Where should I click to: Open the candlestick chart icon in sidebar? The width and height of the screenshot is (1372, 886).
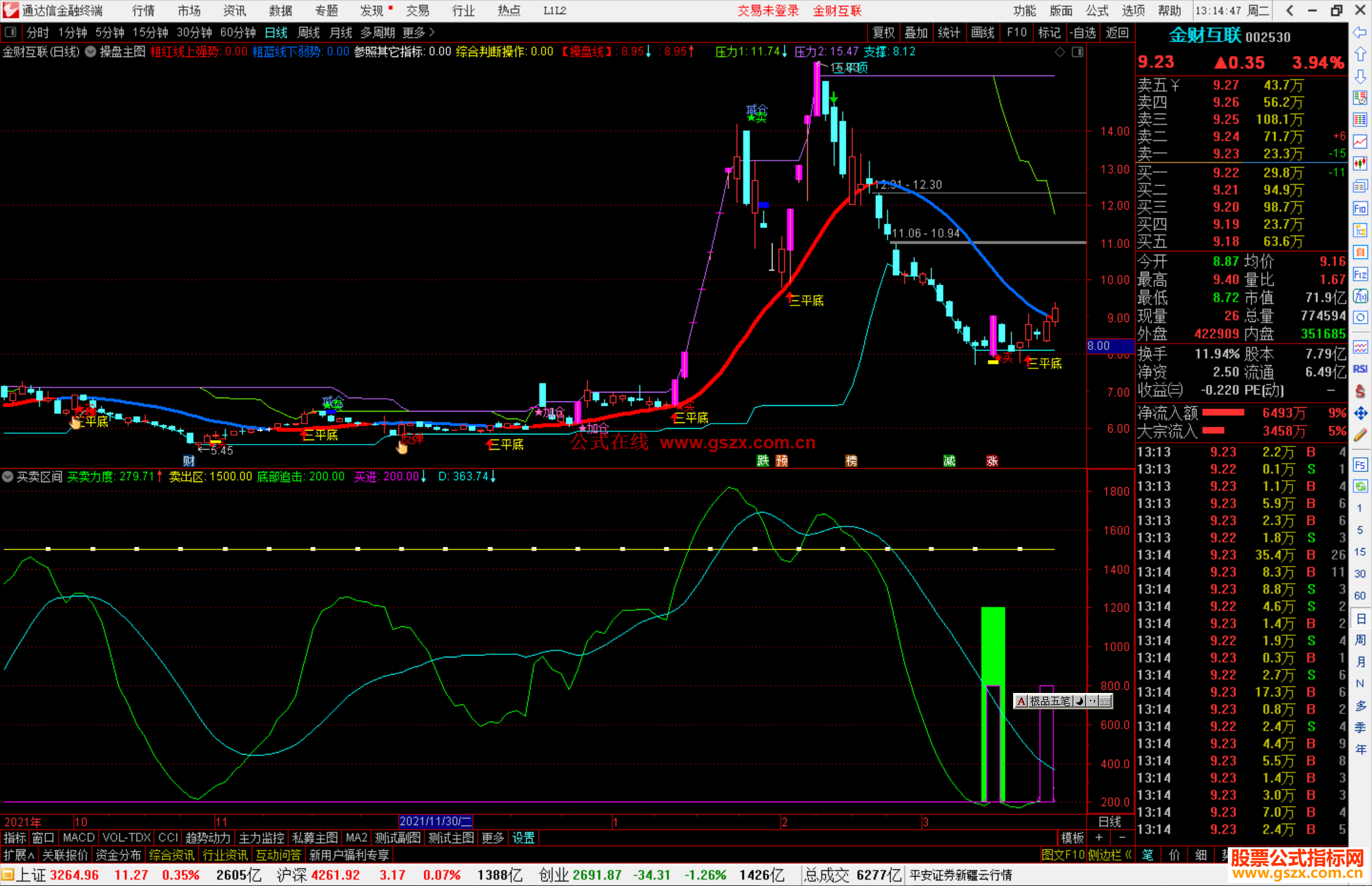click(1360, 164)
